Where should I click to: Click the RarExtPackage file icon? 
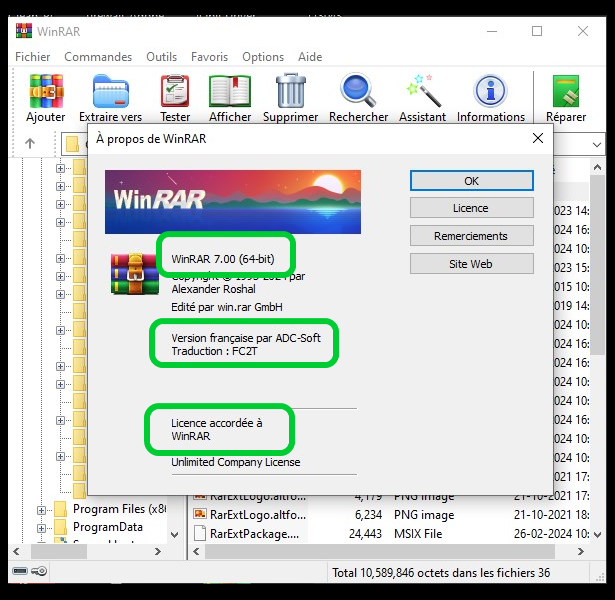coord(200,534)
